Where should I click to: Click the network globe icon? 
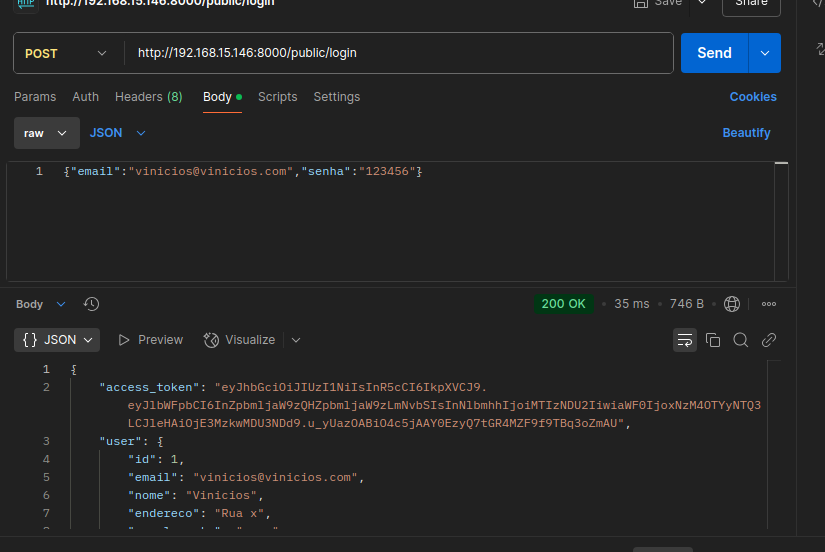(x=731, y=304)
